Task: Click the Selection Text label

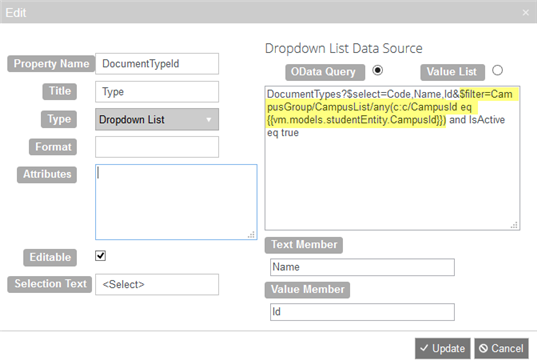Action: 50,284
